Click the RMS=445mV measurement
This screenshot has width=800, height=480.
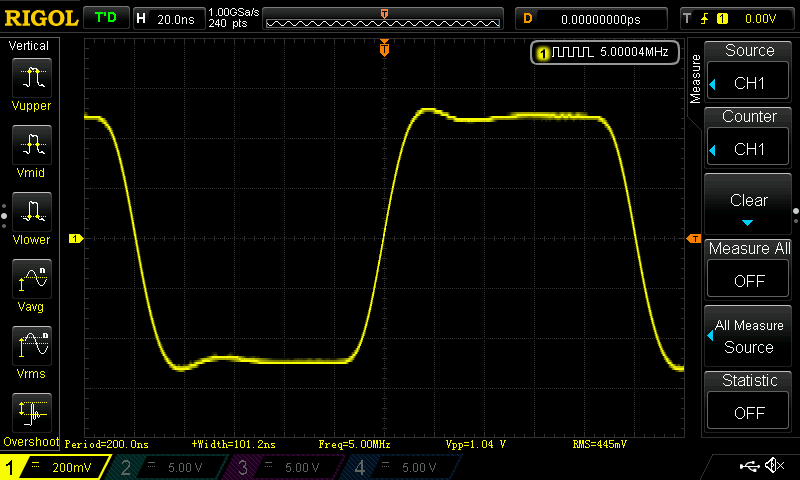(600, 444)
